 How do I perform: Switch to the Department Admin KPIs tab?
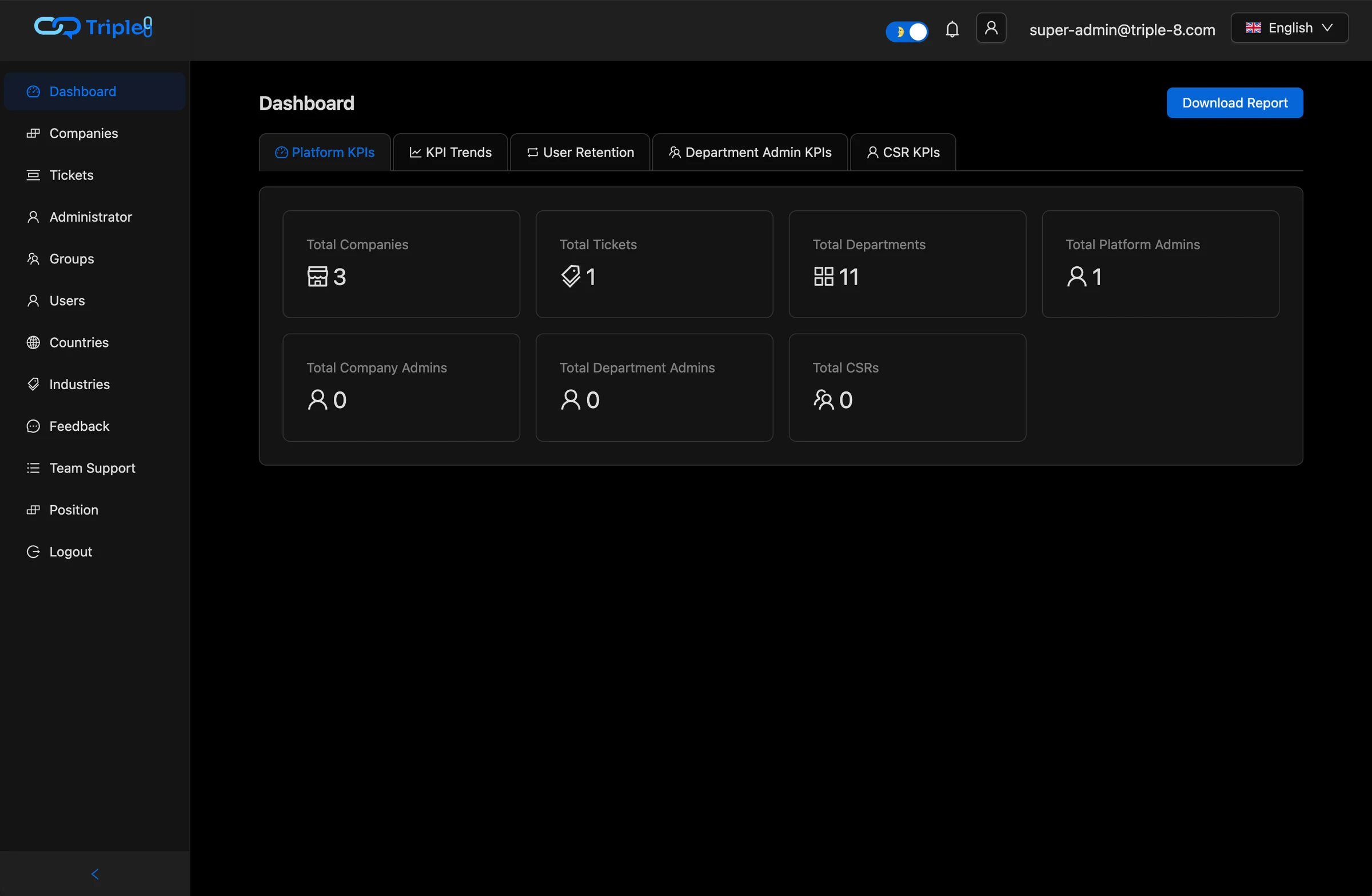[x=750, y=152]
